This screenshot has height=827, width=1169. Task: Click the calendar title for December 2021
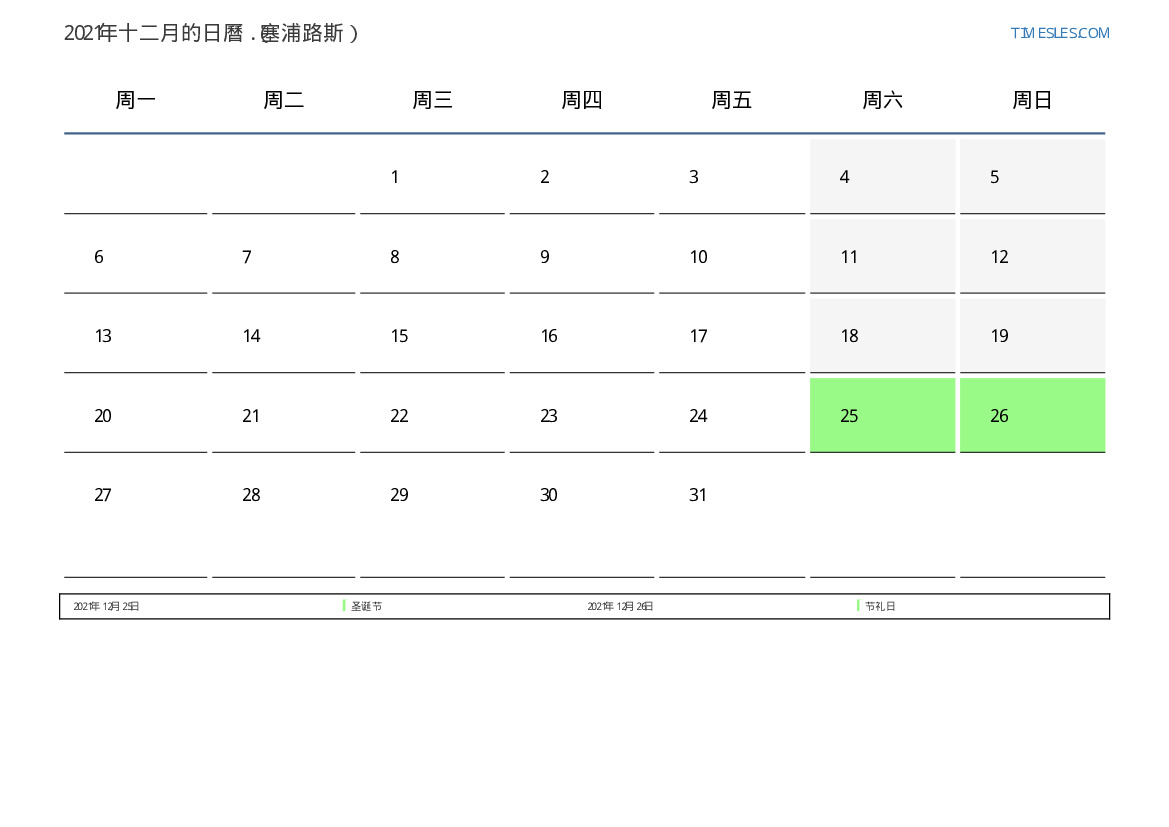point(211,33)
